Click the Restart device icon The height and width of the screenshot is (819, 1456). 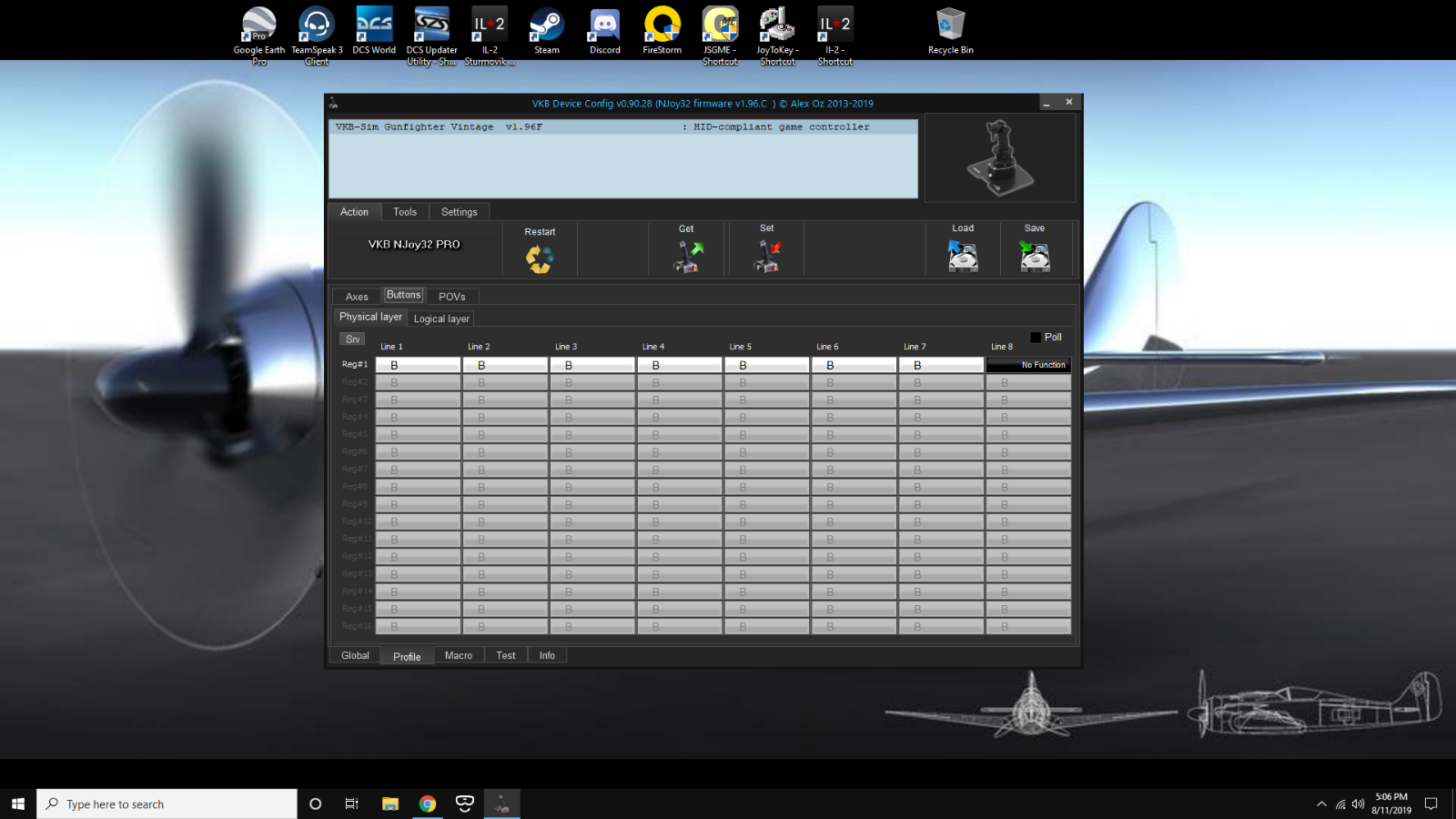(x=540, y=258)
